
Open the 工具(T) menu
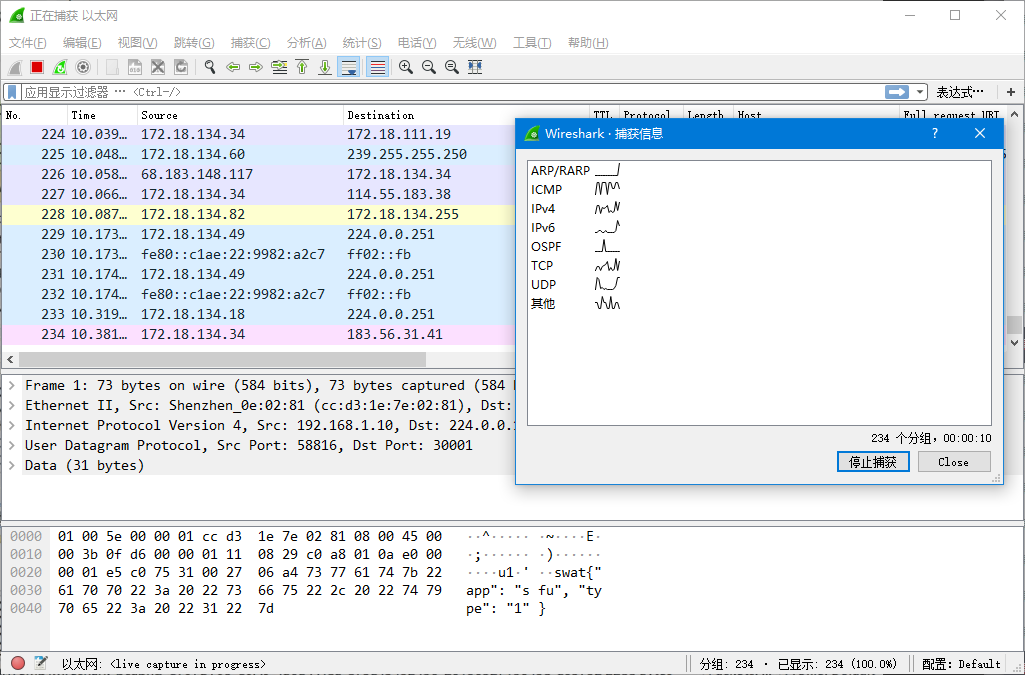(x=532, y=42)
